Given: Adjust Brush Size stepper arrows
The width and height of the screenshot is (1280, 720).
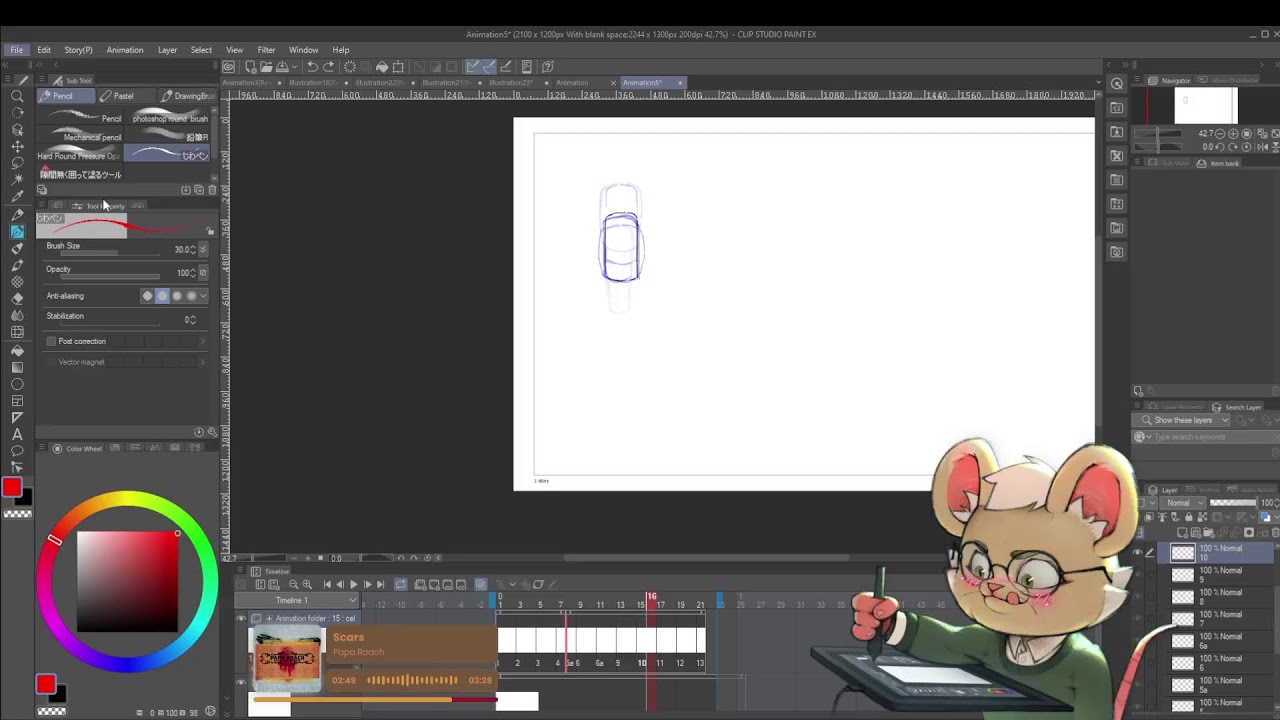Looking at the screenshot, I should [193, 250].
